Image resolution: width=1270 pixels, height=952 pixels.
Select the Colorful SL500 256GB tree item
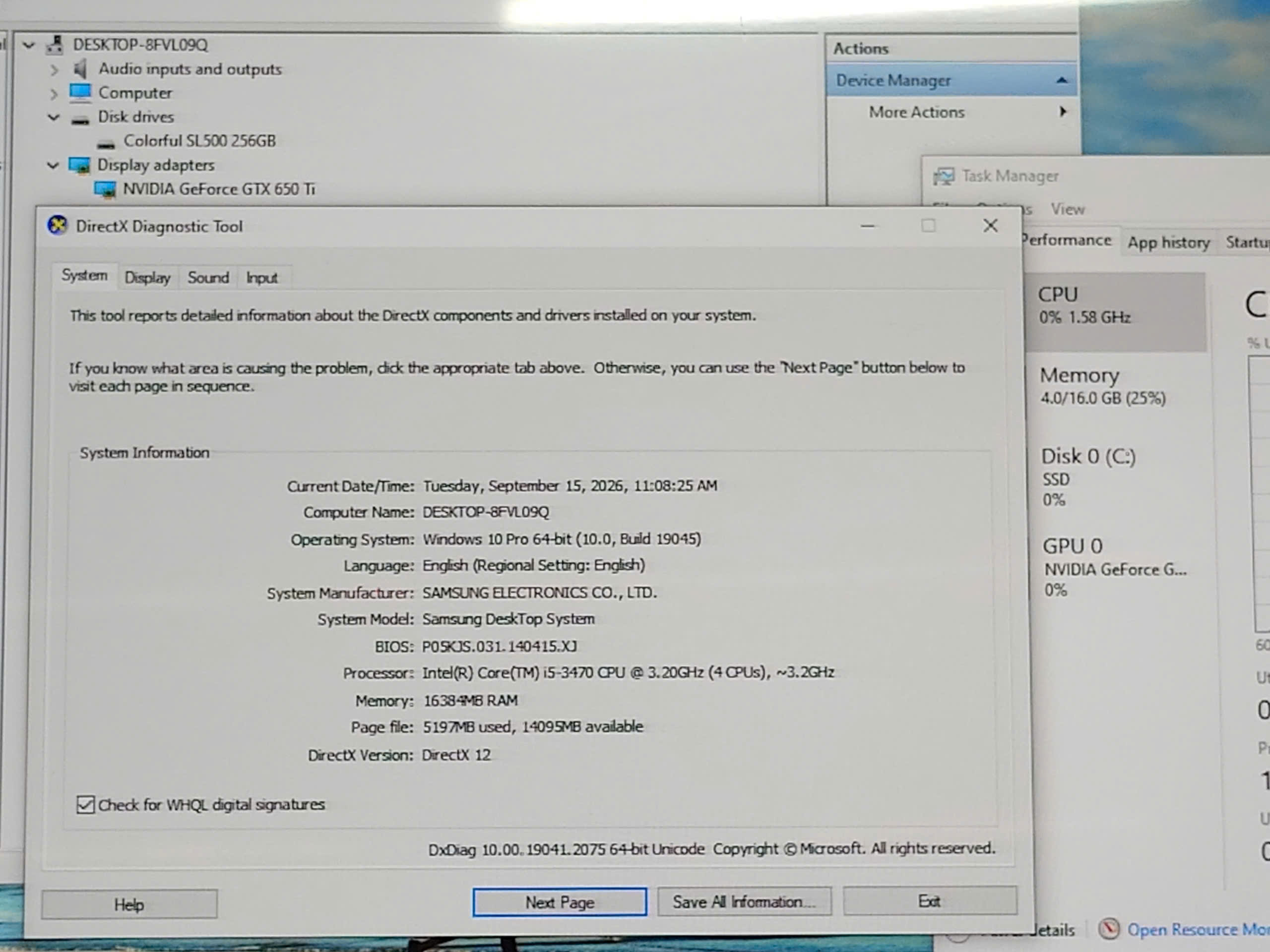(200, 141)
